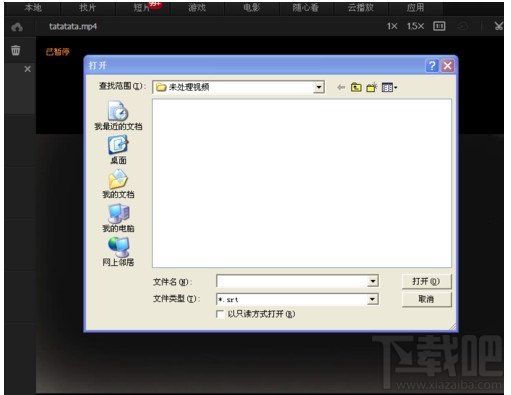
Task: Switch to the 随心看 tab
Action: (x=306, y=8)
